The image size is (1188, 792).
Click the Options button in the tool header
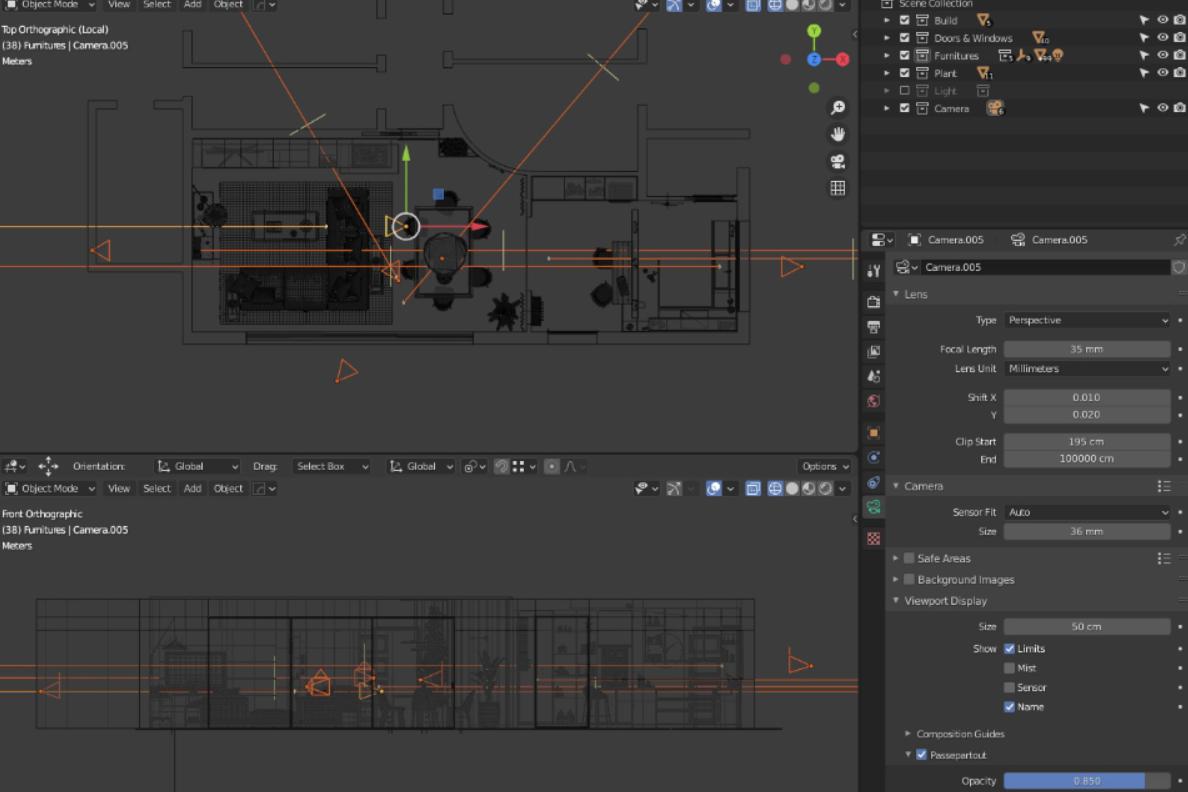(x=824, y=466)
